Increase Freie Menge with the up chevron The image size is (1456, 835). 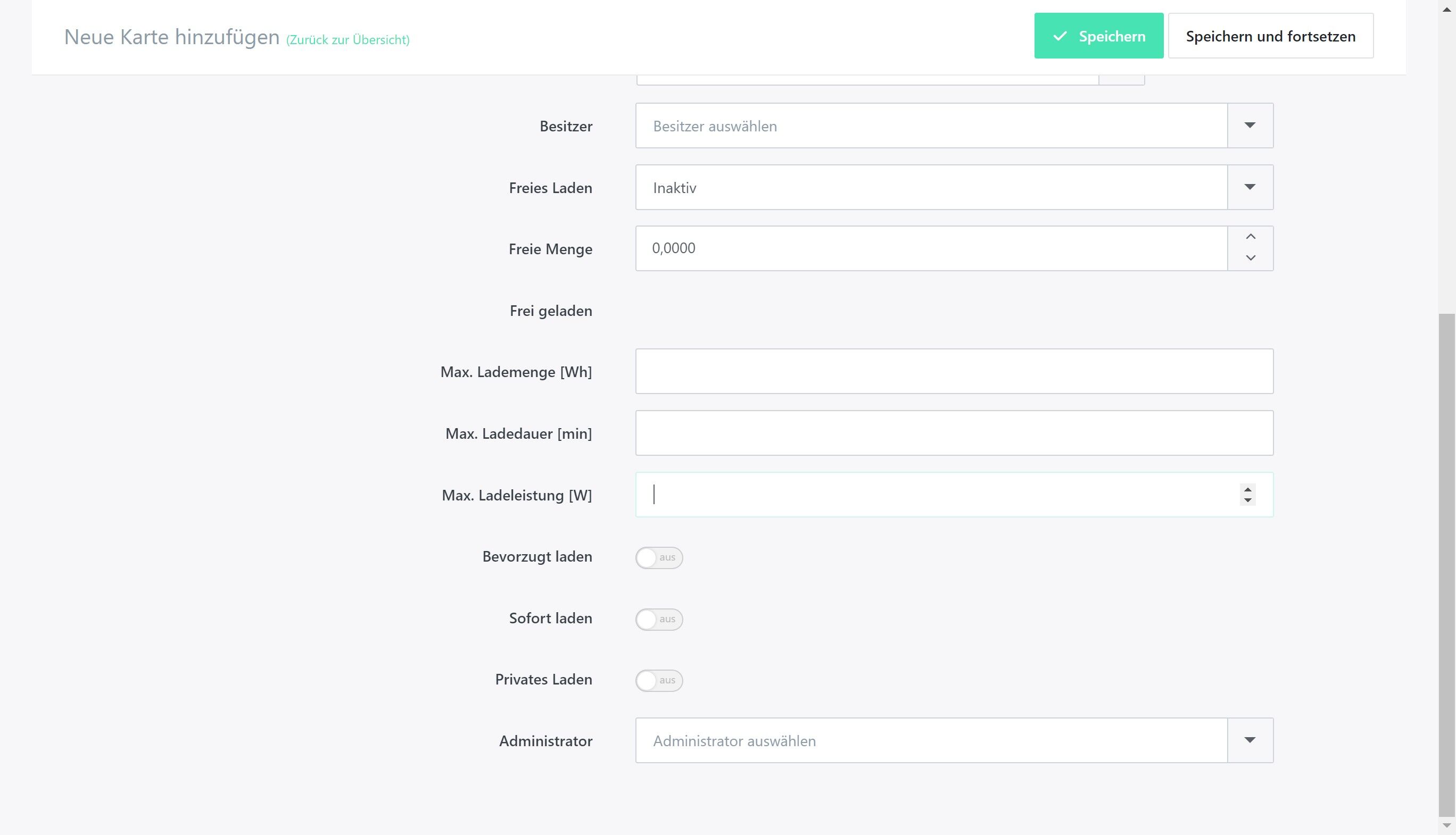click(1251, 237)
